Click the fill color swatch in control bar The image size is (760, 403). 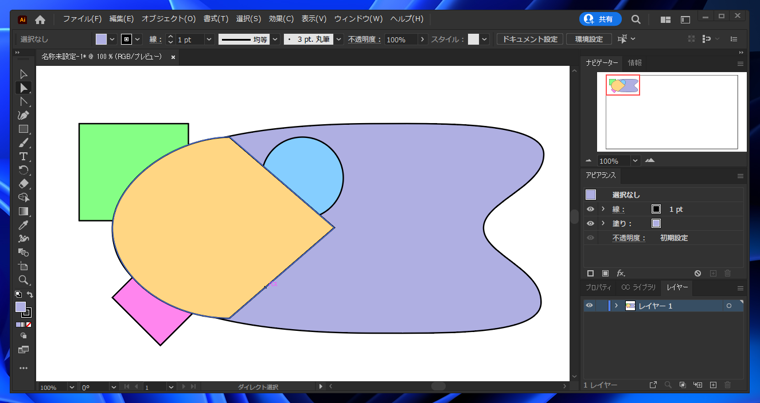pyautogui.click(x=101, y=40)
